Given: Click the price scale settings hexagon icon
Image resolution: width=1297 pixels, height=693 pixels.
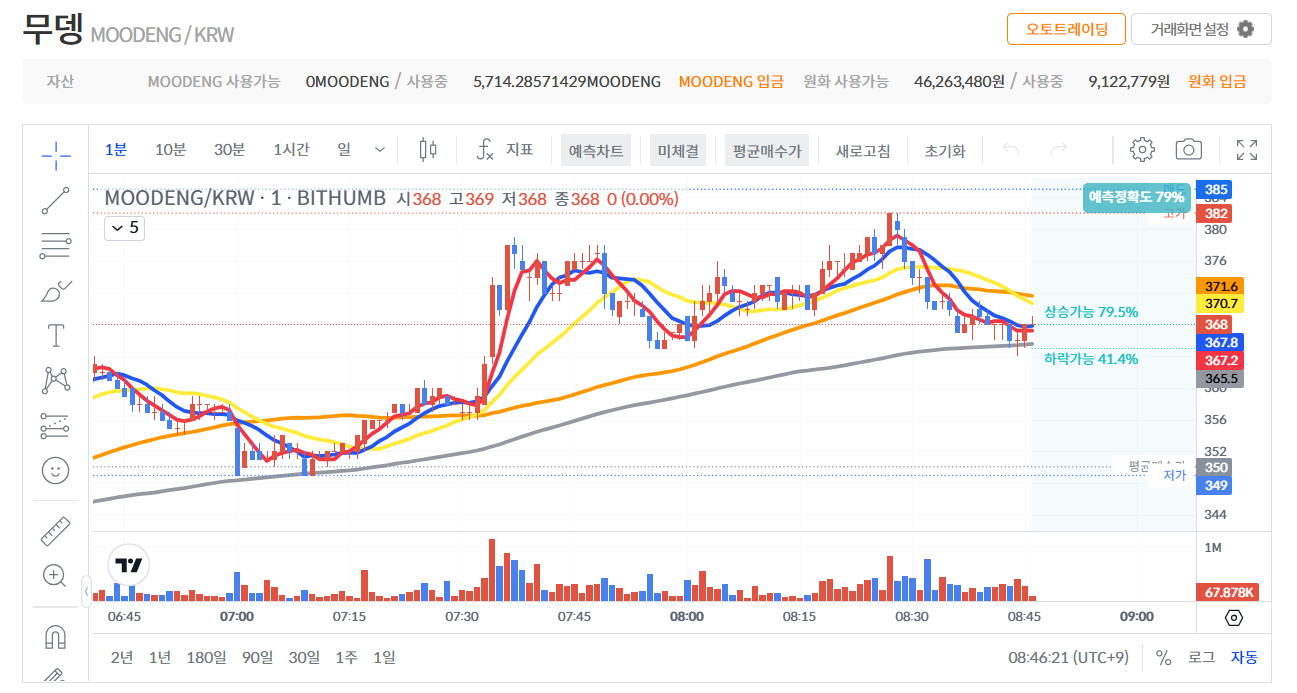Looking at the screenshot, I should point(1234,618).
